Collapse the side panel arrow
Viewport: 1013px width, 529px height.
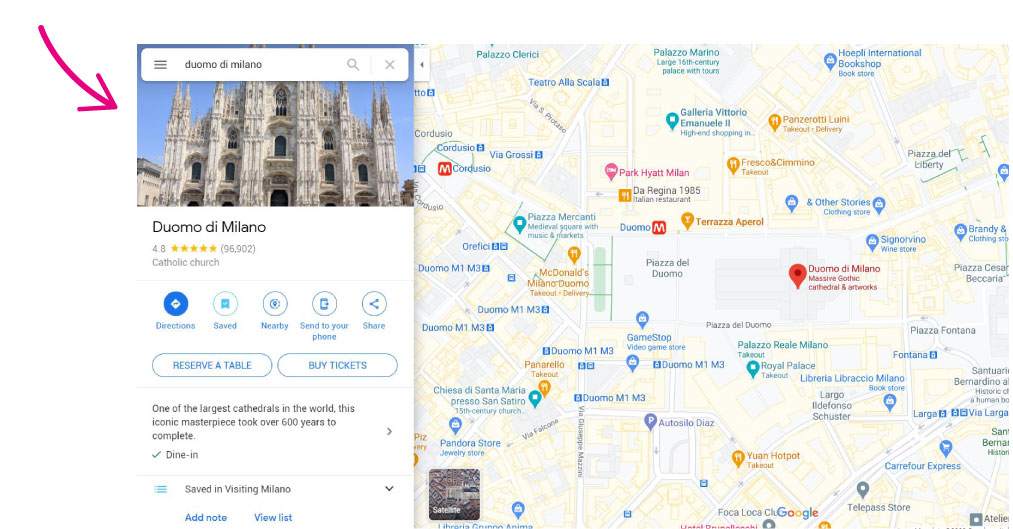click(422, 65)
